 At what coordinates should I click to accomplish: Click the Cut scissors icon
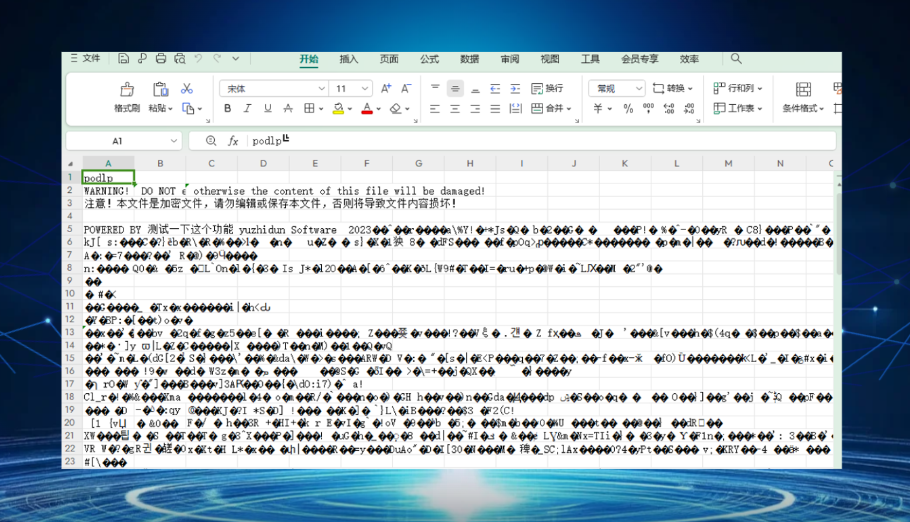(186, 88)
